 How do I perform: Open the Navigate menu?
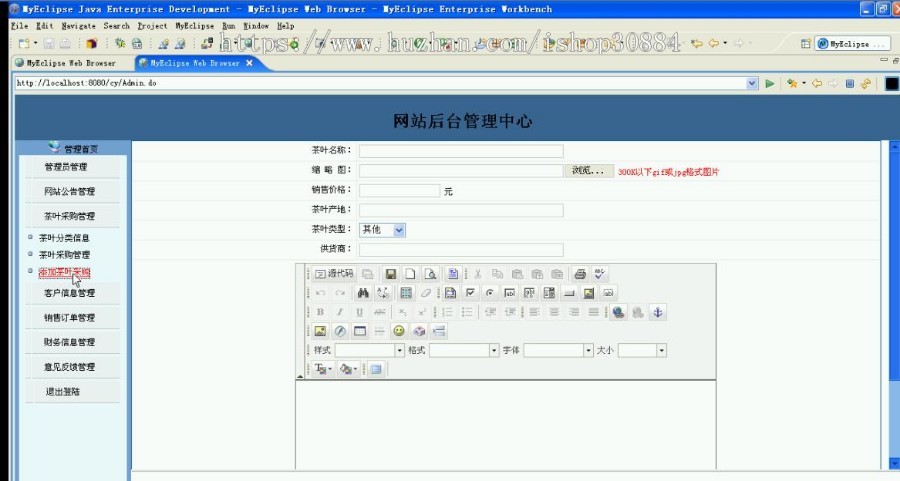coord(79,26)
